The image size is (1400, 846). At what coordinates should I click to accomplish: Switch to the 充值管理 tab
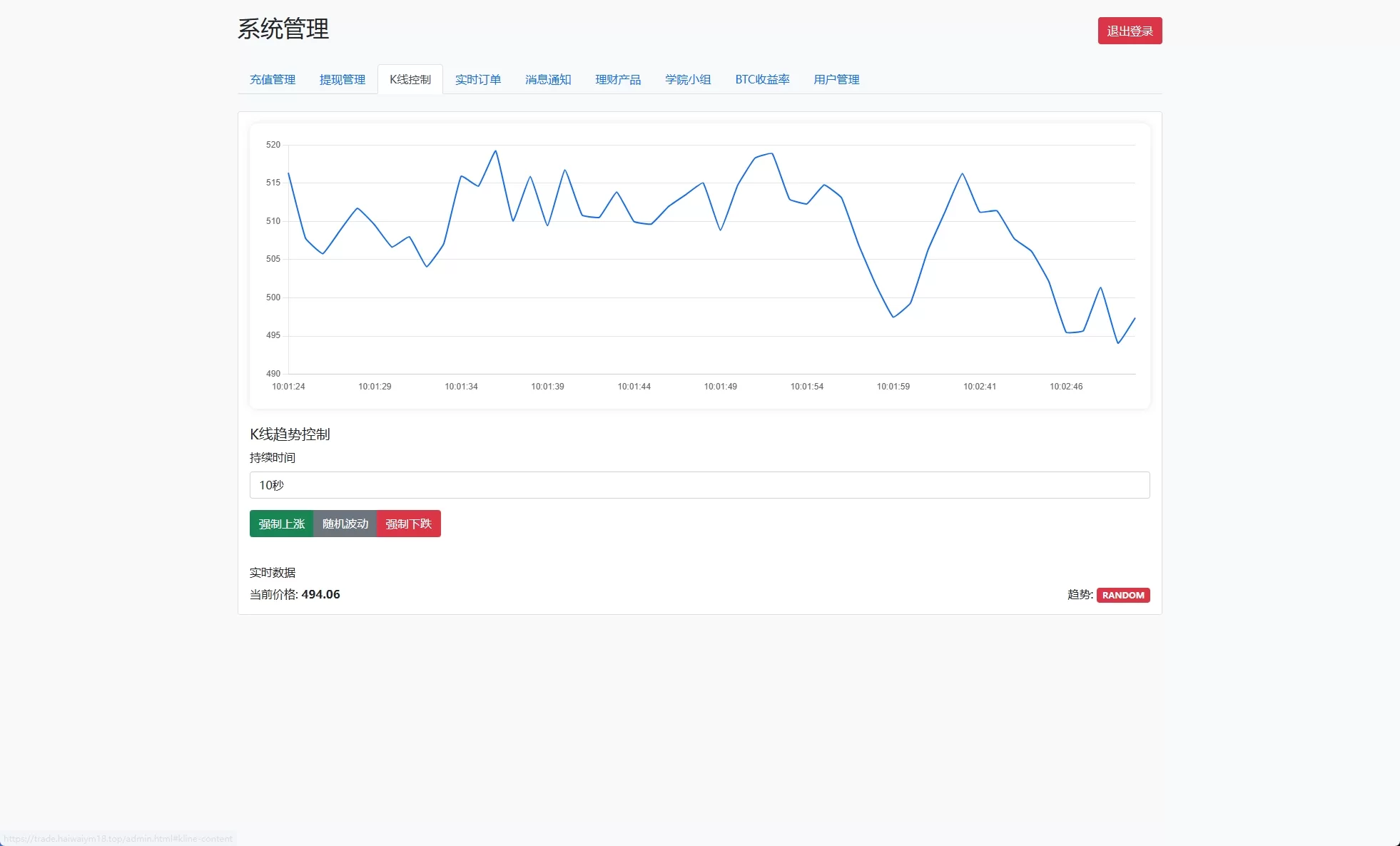pos(272,79)
